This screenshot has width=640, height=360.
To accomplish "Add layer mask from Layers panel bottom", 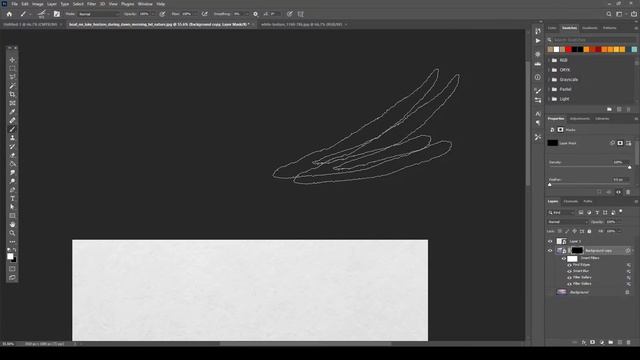I will click(x=593, y=342).
